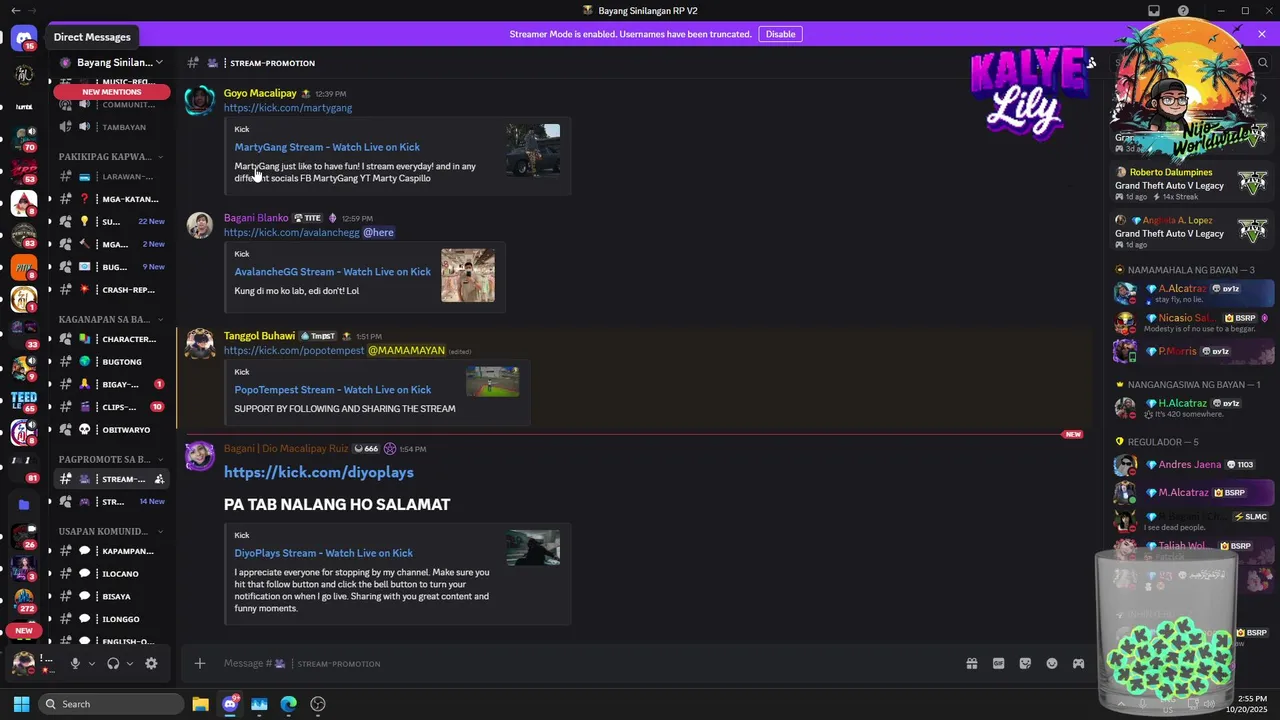The width and height of the screenshot is (1280, 720).
Task: Open the kick.com/avalanchegg link
Action: 291,232
